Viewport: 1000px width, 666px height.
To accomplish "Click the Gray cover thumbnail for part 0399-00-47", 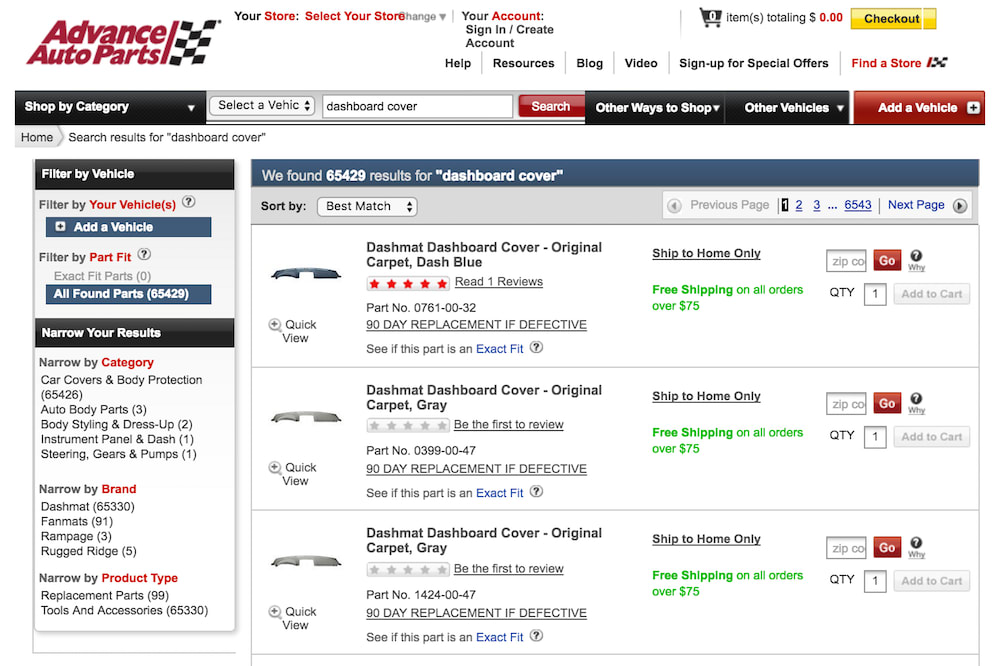I will (x=306, y=418).
